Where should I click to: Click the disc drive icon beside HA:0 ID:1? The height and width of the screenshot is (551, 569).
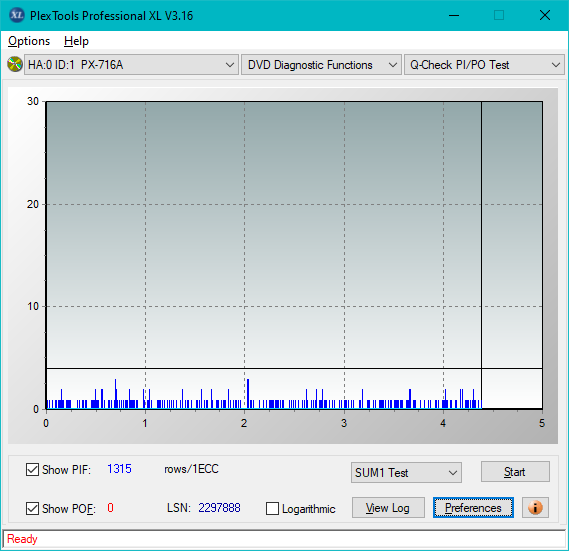click(x=15, y=65)
